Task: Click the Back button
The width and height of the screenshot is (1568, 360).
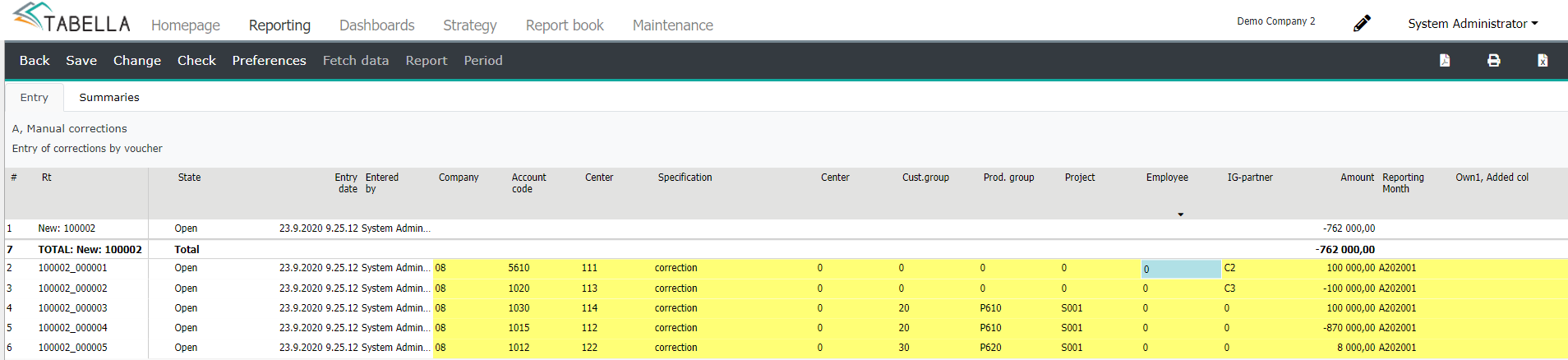Action: [35, 61]
